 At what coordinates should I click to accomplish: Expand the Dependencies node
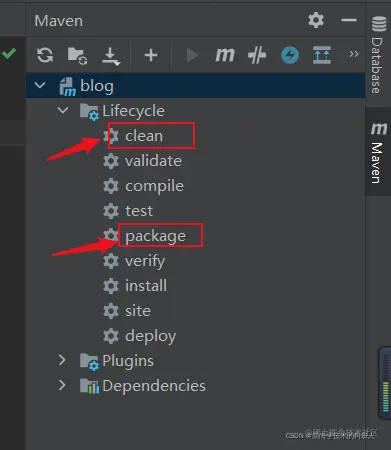point(62,385)
